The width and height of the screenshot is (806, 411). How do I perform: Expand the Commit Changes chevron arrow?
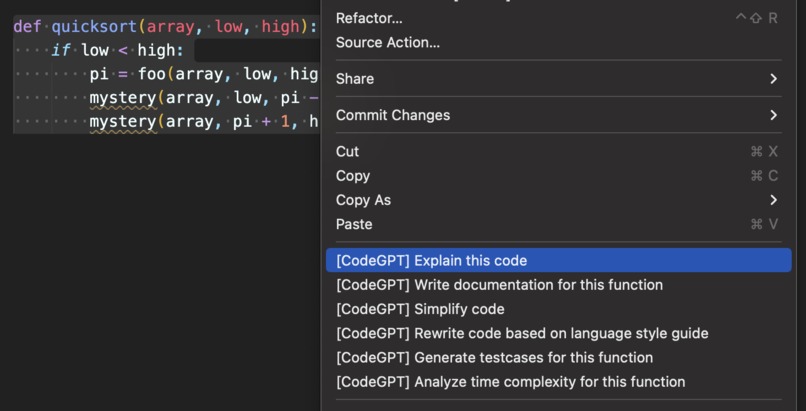point(773,115)
